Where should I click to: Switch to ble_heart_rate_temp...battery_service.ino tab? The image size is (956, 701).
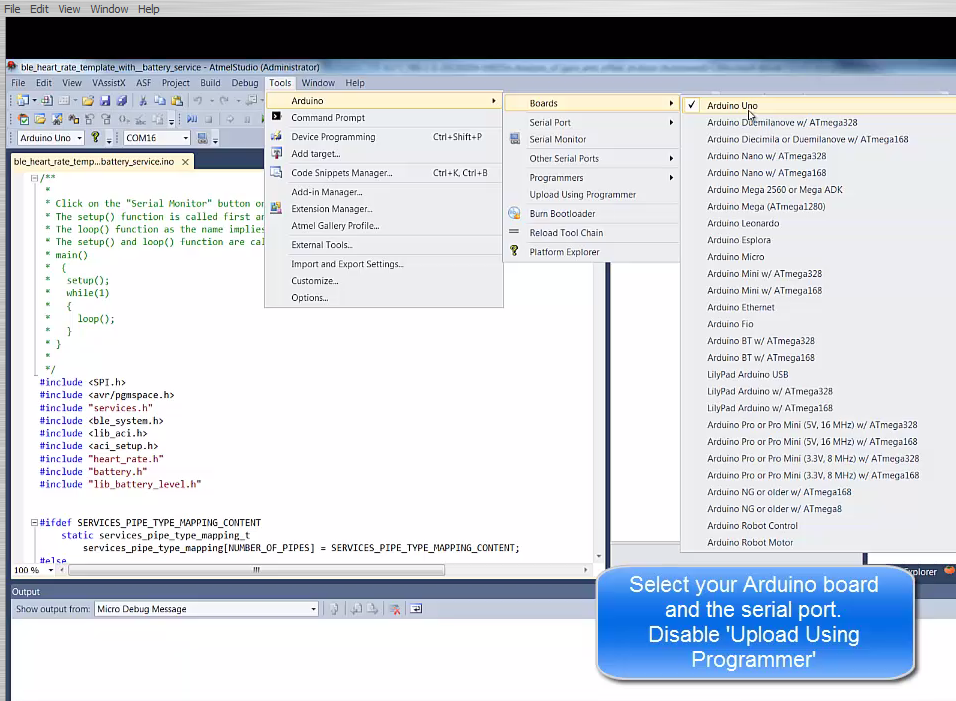point(94,162)
